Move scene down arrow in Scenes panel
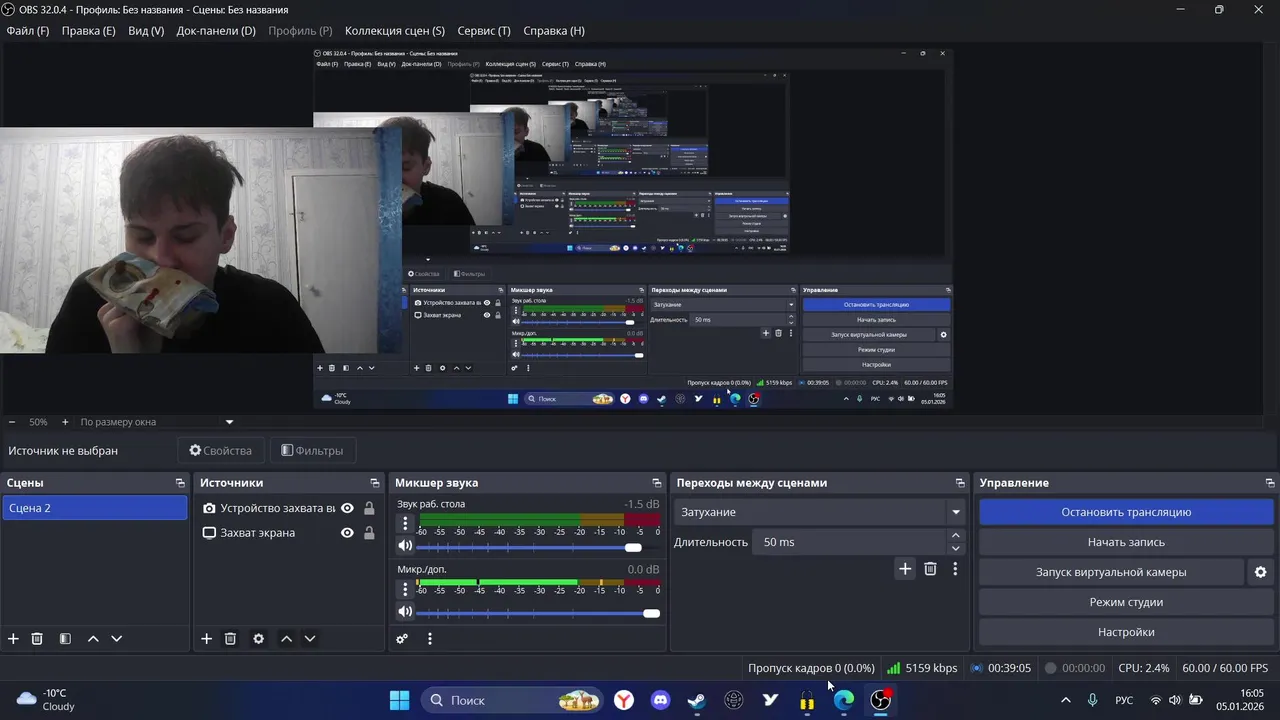1280x720 pixels. point(116,639)
